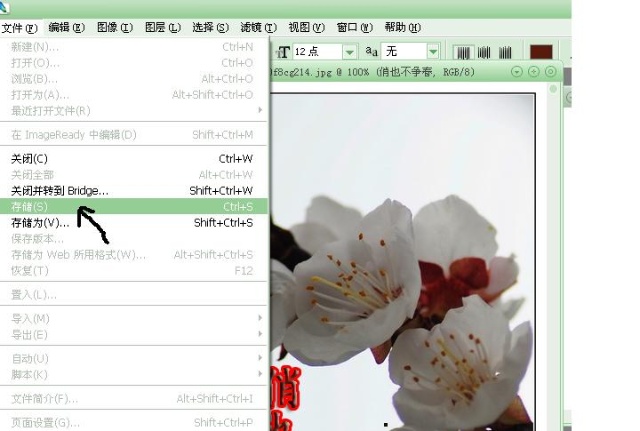640x431 pixels.
Task: Expand the 12点 font size dropdown
Action: (x=350, y=51)
